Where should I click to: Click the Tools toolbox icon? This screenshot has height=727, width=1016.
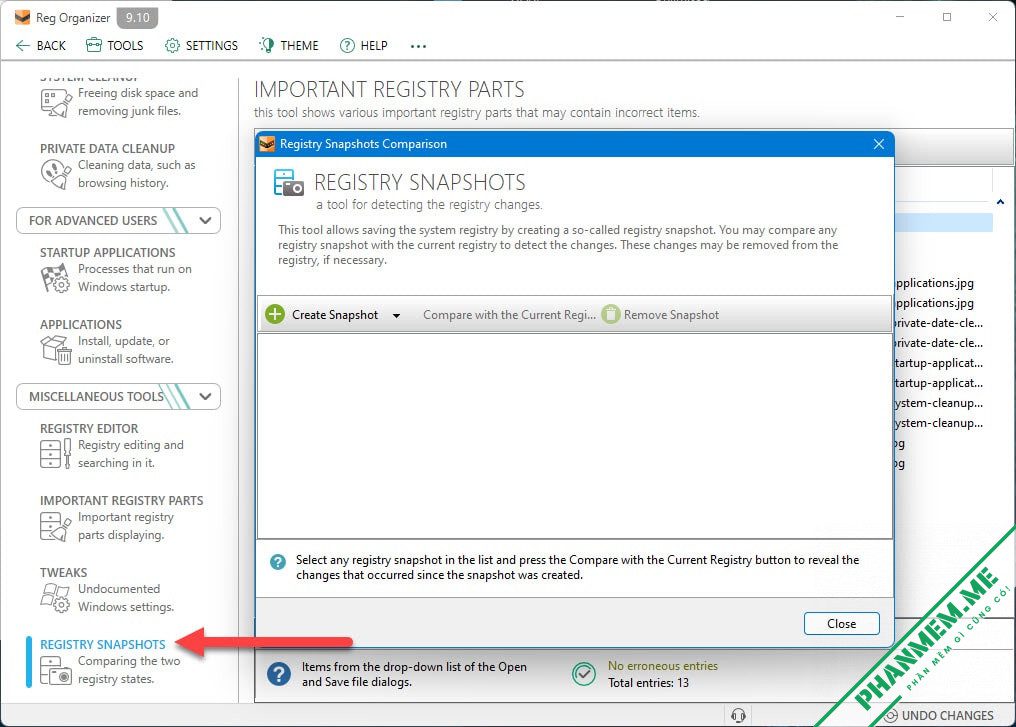(x=94, y=45)
